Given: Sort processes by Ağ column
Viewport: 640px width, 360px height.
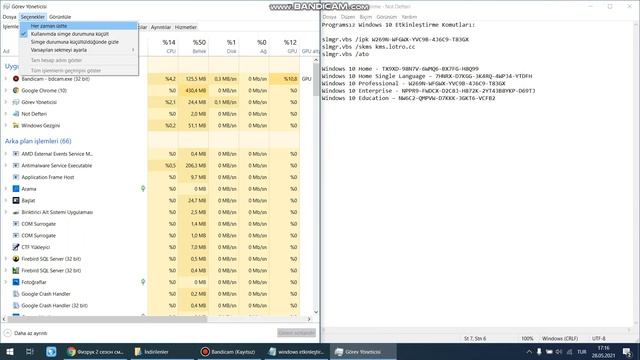Looking at the screenshot, I should tap(254, 46).
